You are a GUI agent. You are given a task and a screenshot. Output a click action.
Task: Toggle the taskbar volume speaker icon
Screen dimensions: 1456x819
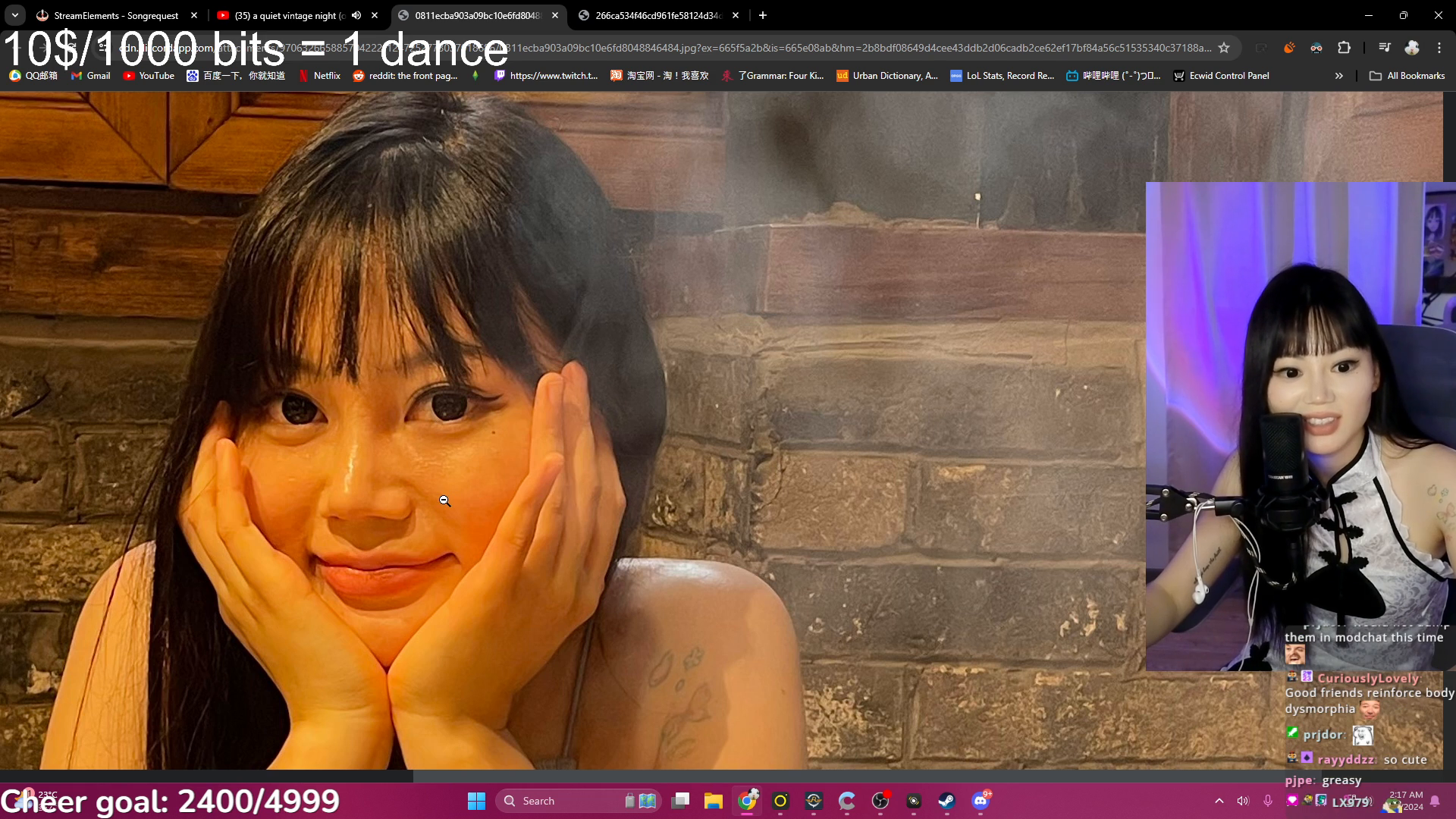[x=1242, y=801]
